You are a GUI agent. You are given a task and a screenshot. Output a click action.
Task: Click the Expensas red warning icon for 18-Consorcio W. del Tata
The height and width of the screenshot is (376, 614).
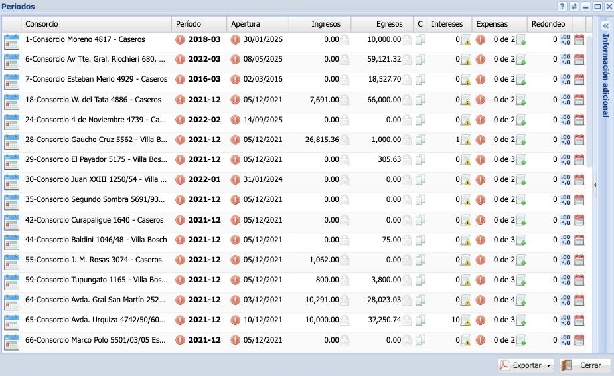tap(480, 100)
